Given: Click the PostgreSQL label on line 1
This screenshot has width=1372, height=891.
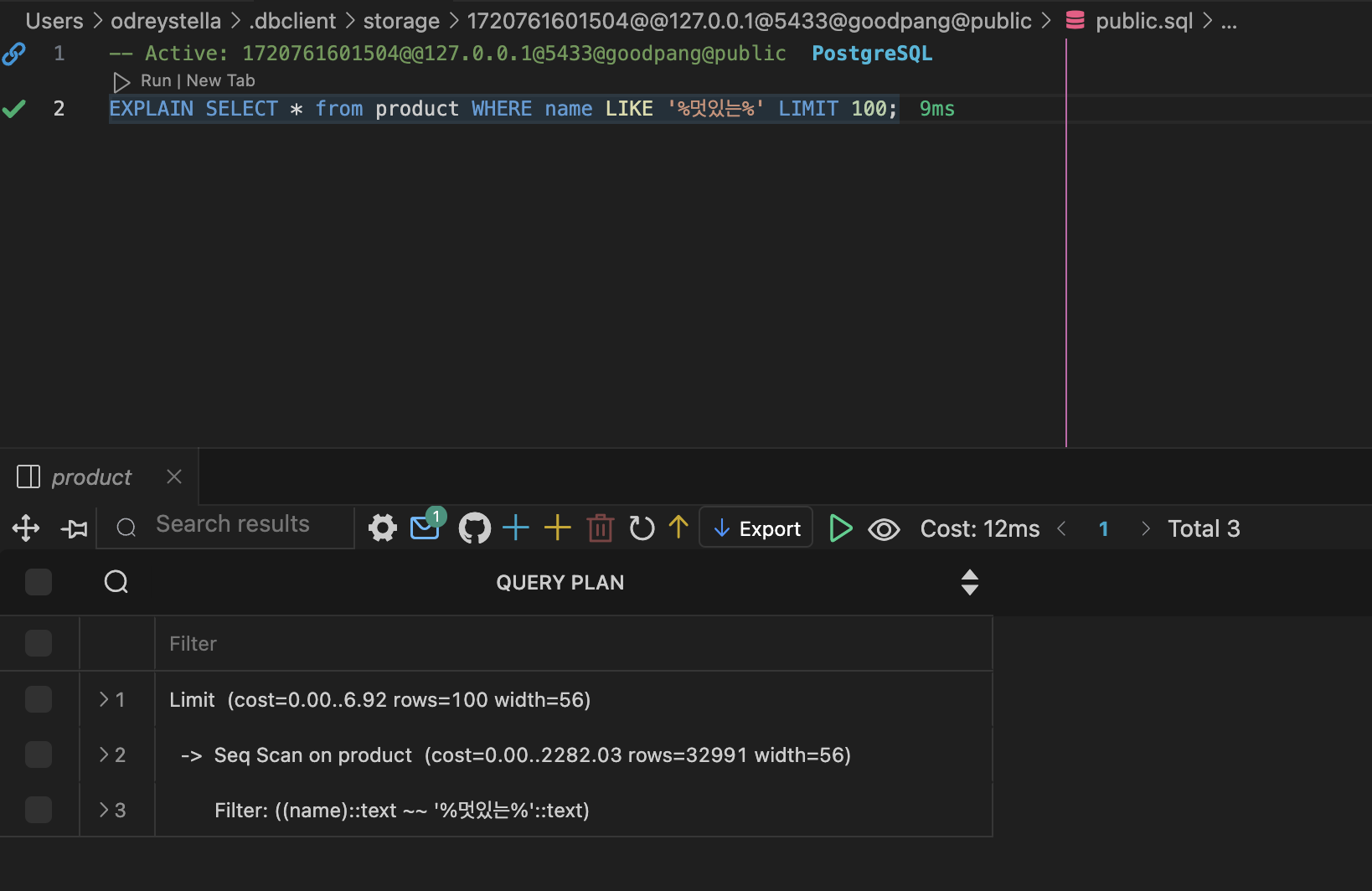Looking at the screenshot, I should pos(872,54).
